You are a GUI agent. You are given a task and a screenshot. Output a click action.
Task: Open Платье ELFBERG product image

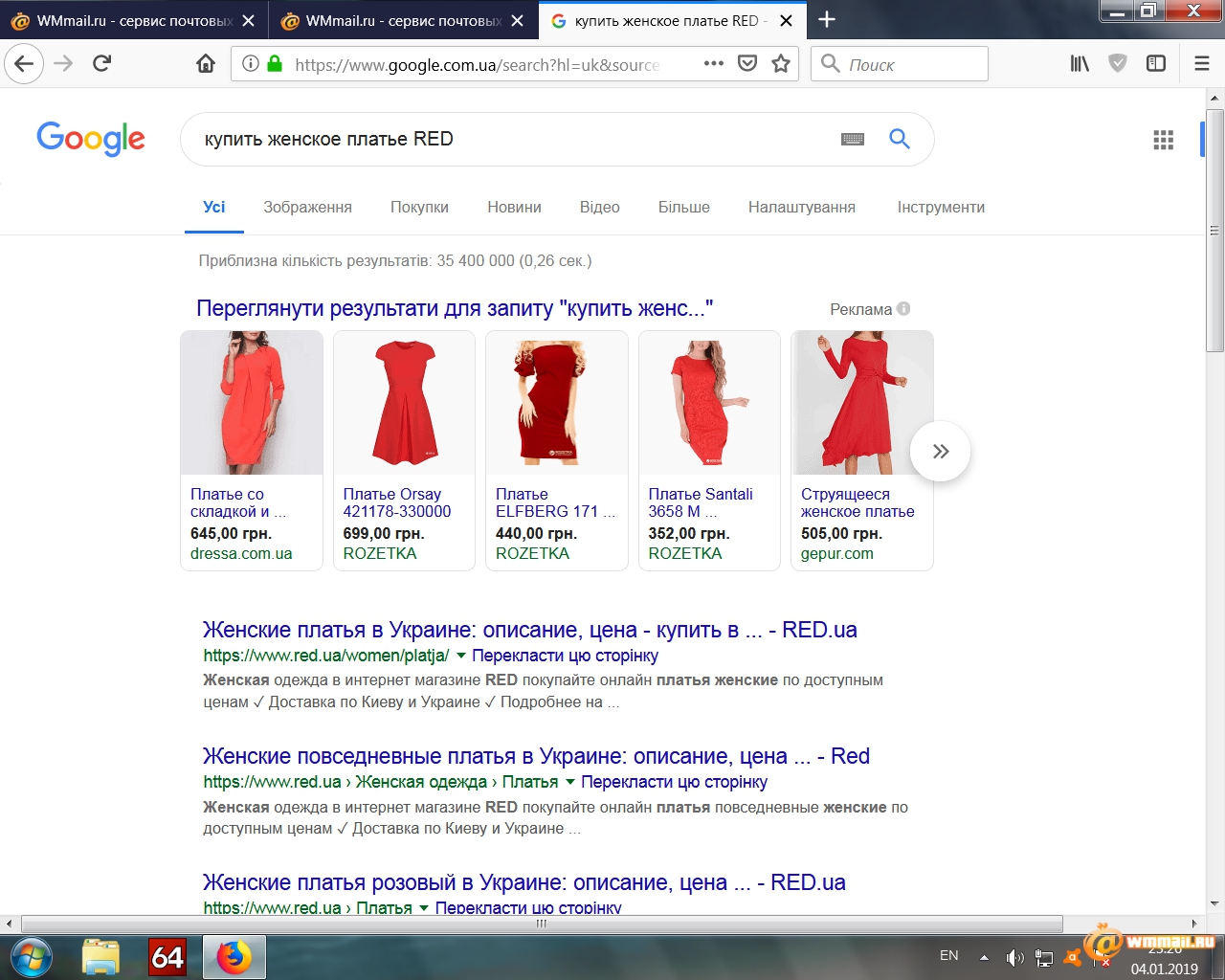(x=557, y=403)
